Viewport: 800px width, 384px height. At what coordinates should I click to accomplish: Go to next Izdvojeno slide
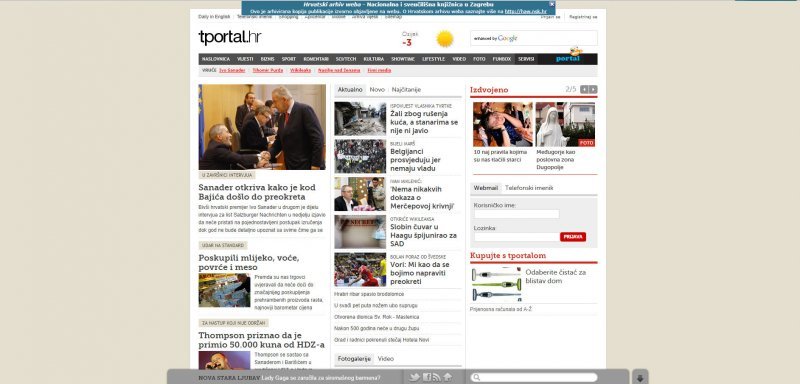pyautogui.click(x=593, y=89)
